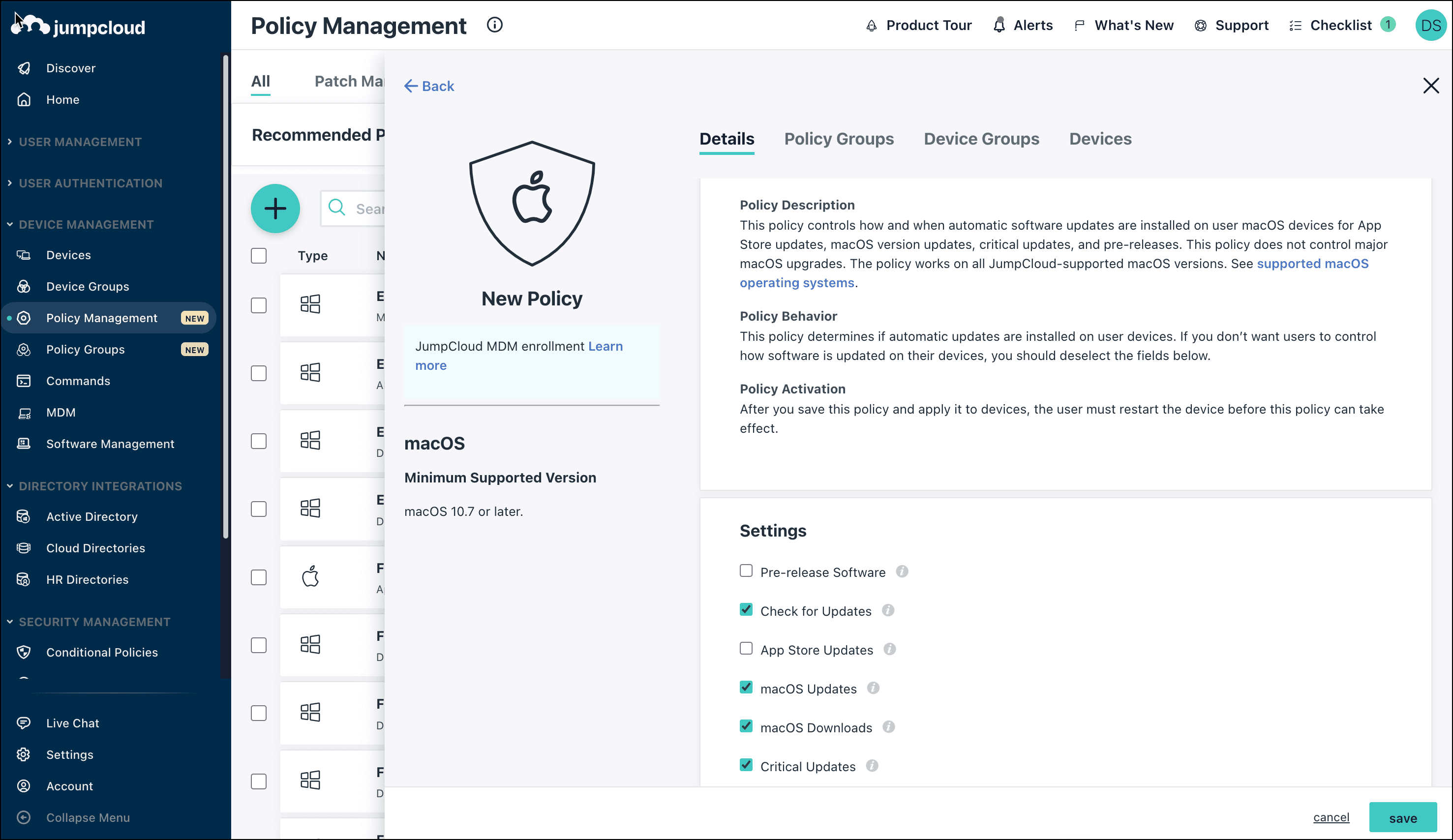Go Back from the new policy panel
Viewport: 1453px width, 840px height.
click(429, 86)
